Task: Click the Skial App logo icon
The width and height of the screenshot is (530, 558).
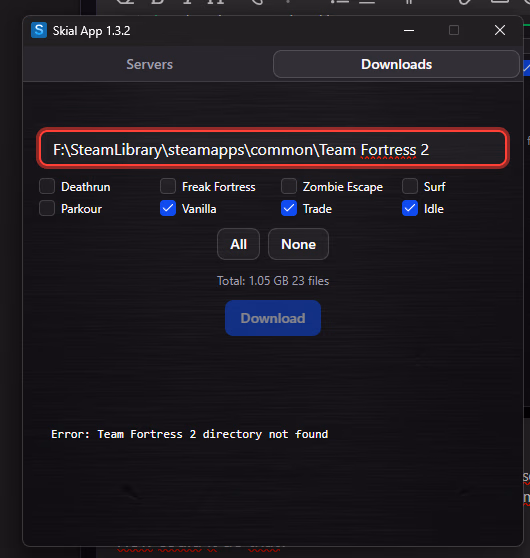Action: click(x=39, y=30)
